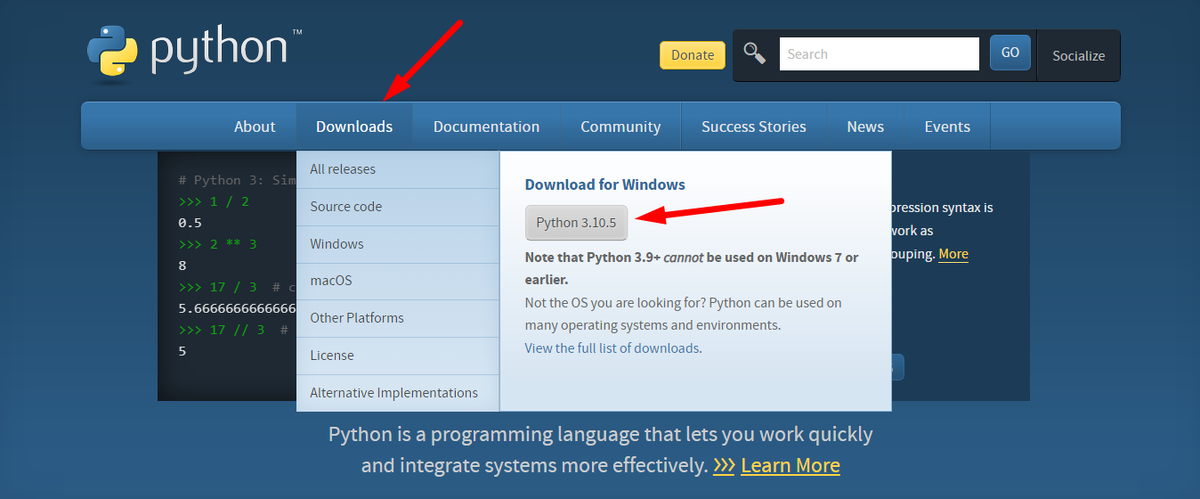Click the yellow Donate button

[692, 55]
